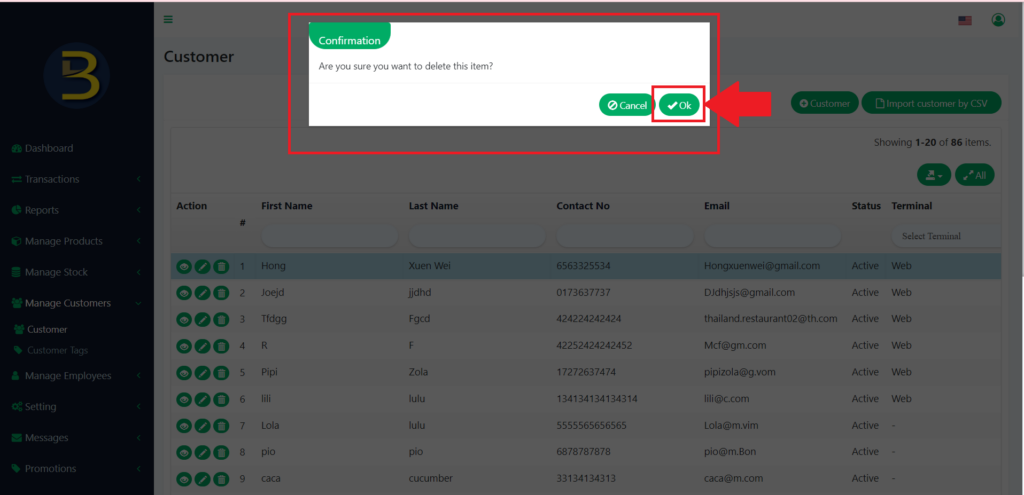Open the user profile icon
This screenshot has width=1024, height=495.
998,20
